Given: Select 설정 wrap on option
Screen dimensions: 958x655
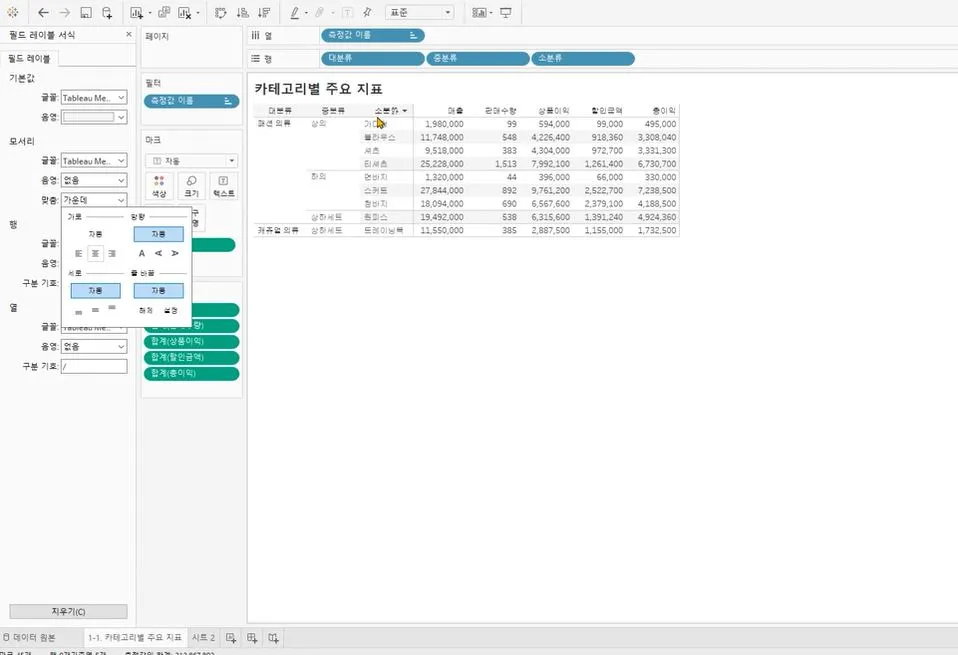Looking at the screenshot, I should coord(170,310).
